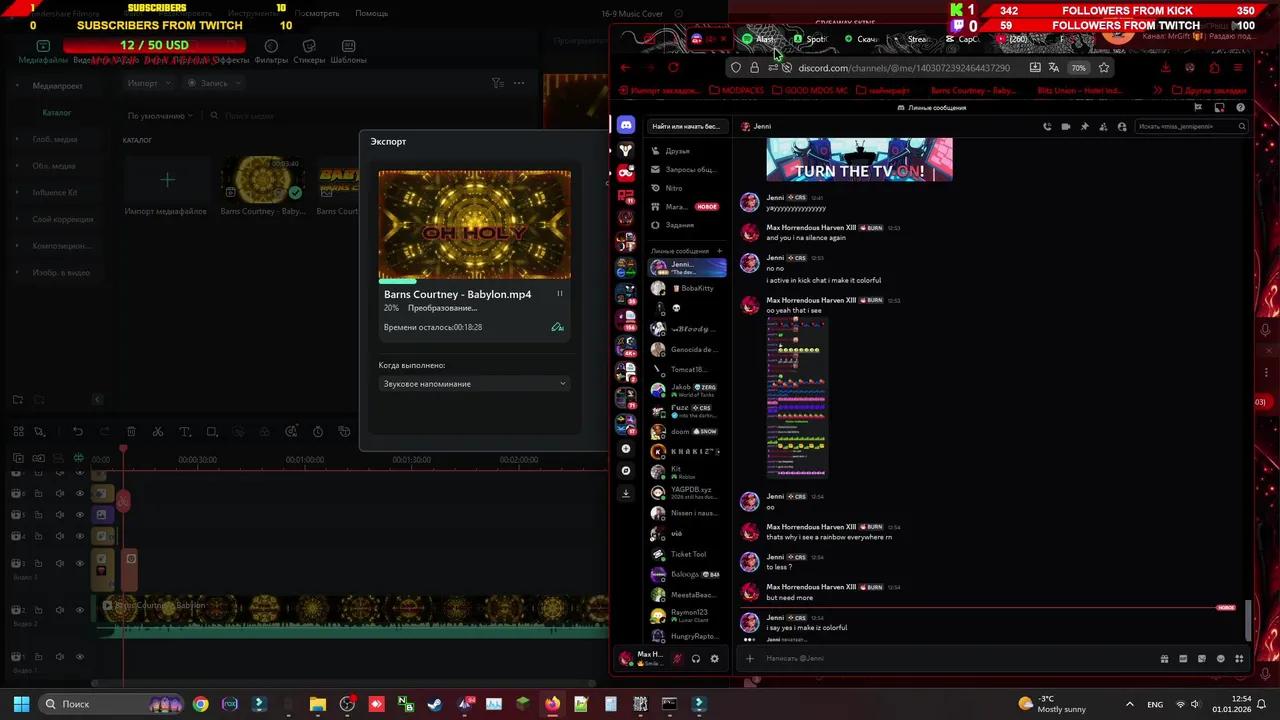Show Jenni's user profile panel
The image size is (1280, 720).
coord(1122,127)
